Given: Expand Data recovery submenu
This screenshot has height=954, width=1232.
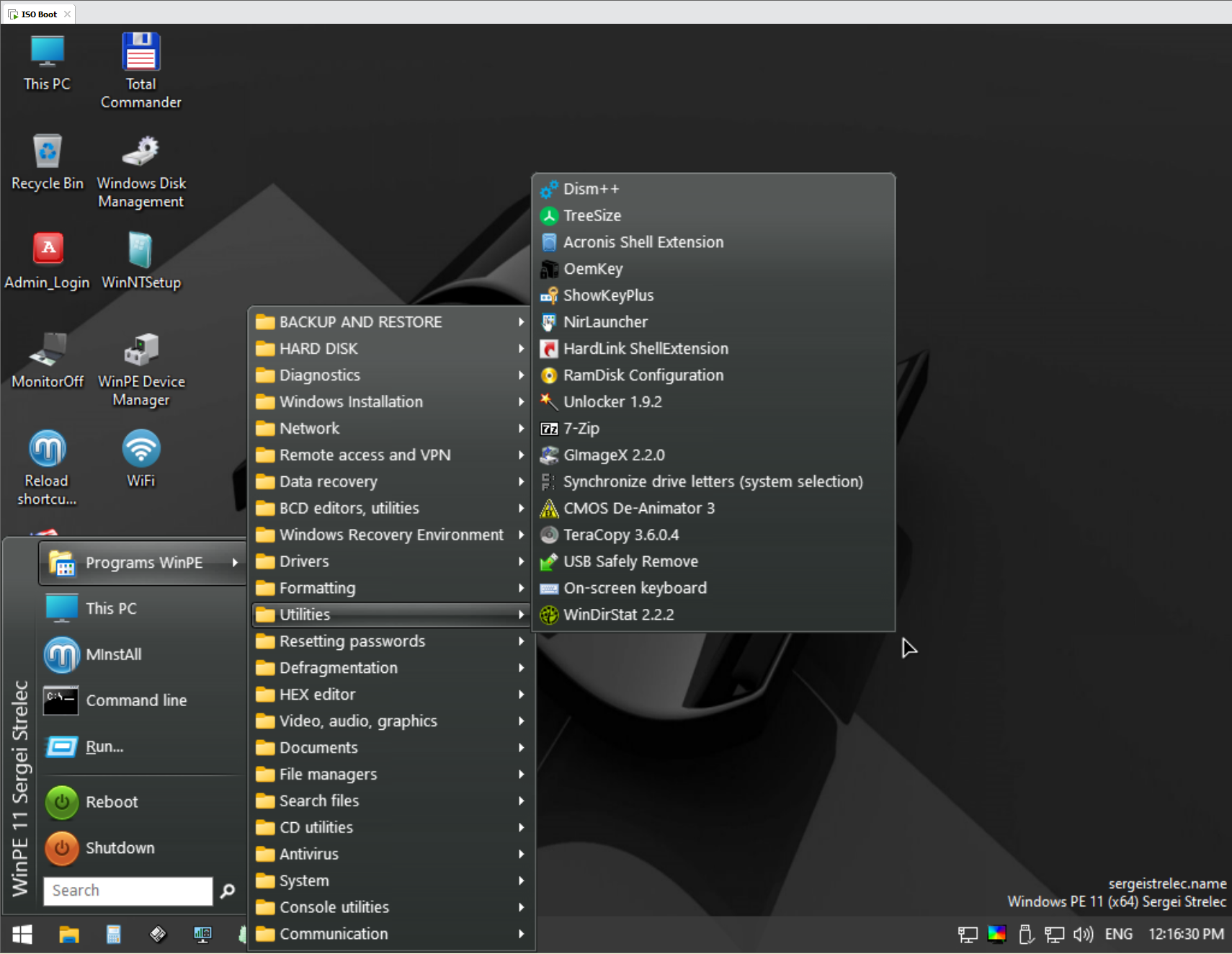Looking at the screenshot, I should click(391, 482).
